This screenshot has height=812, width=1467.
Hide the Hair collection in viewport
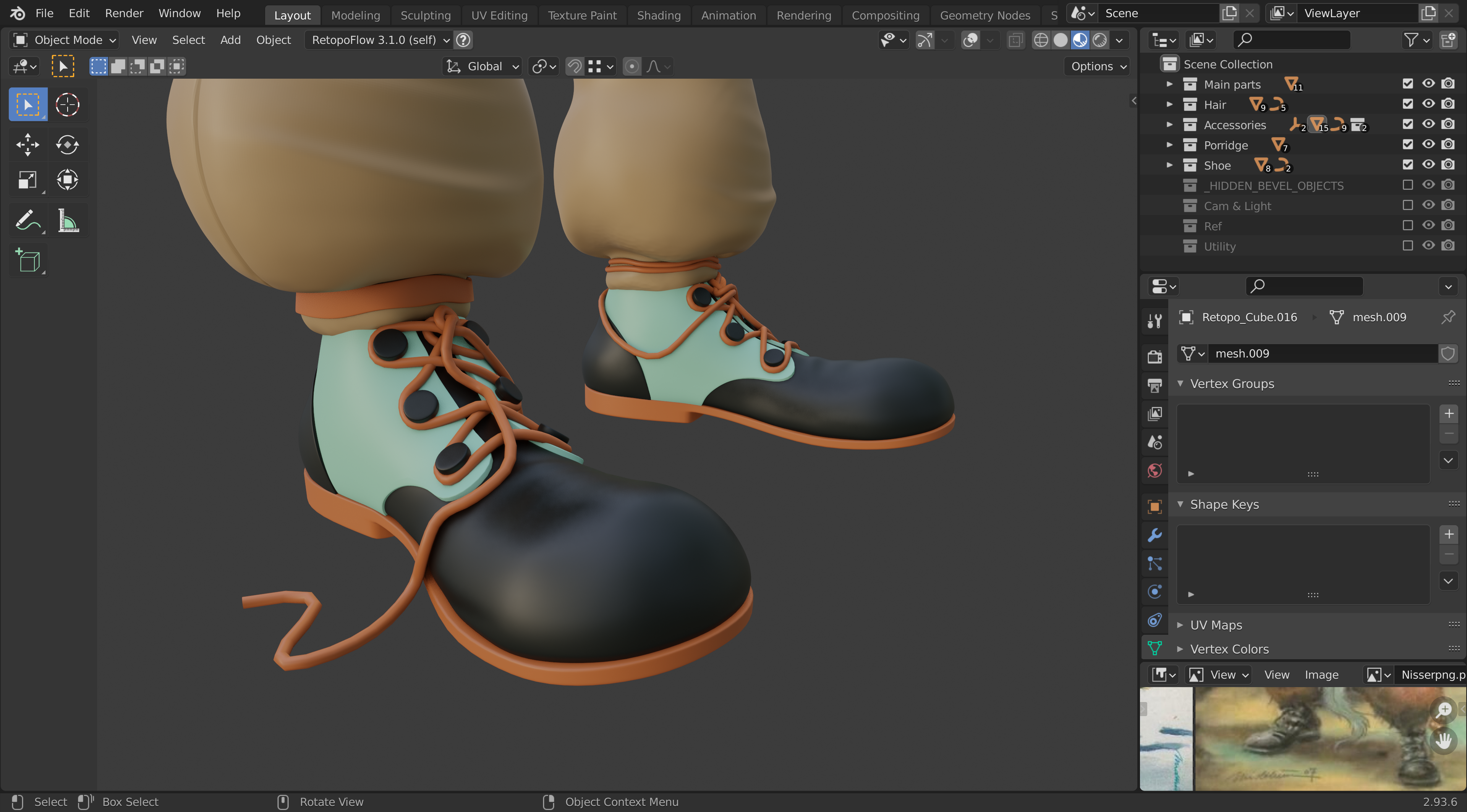pos(1428,104)
